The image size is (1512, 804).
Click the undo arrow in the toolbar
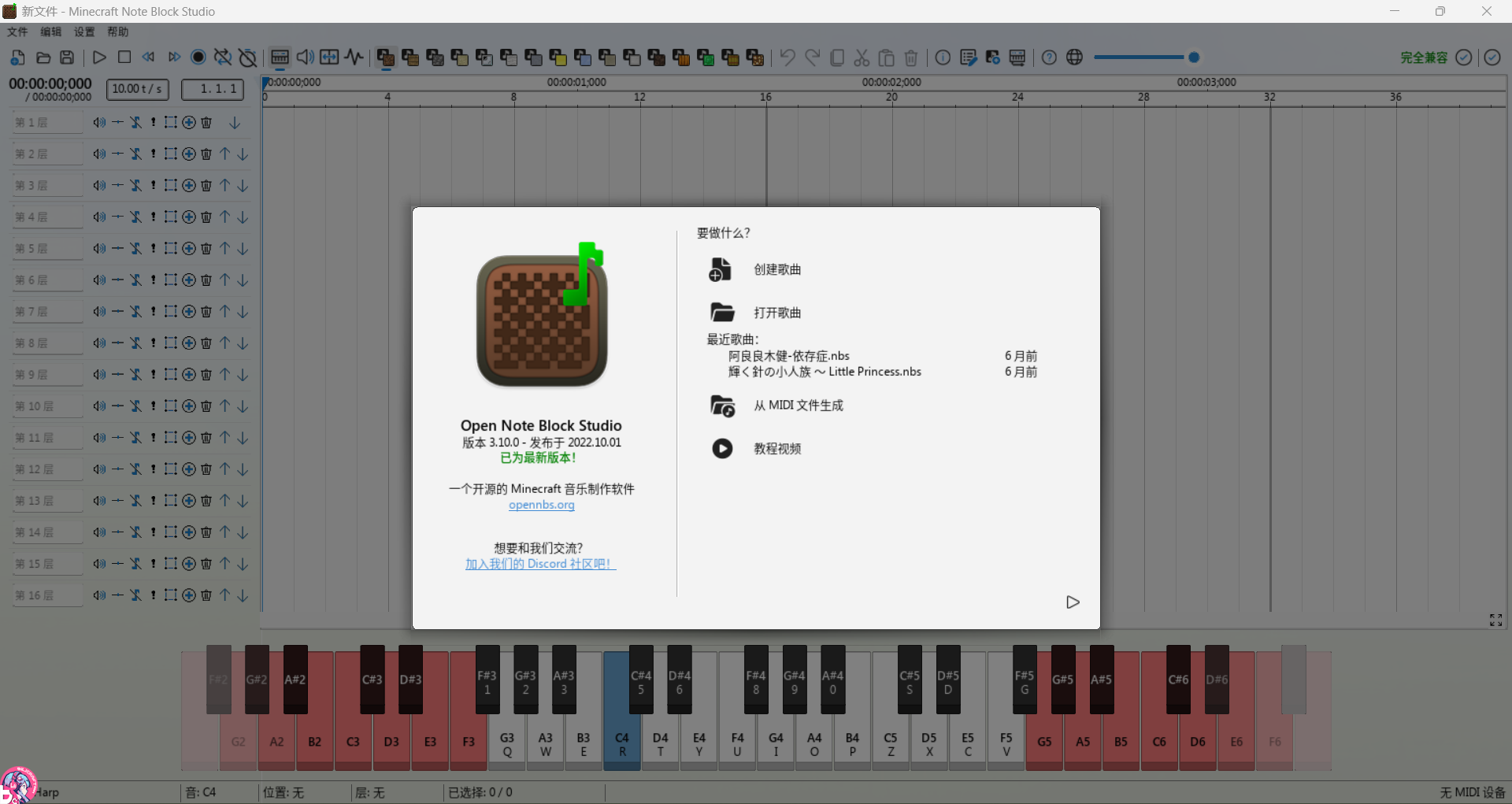787,57
